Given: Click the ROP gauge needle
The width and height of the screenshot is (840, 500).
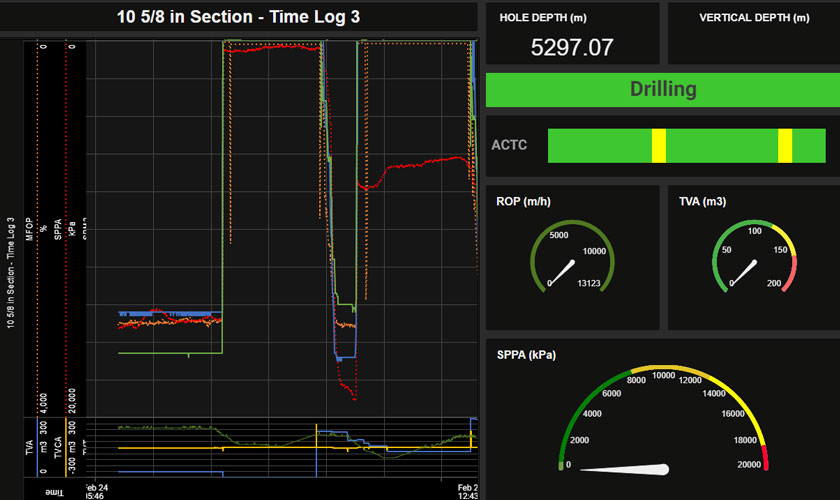Looking at the screenshot, I should point(562,273).
